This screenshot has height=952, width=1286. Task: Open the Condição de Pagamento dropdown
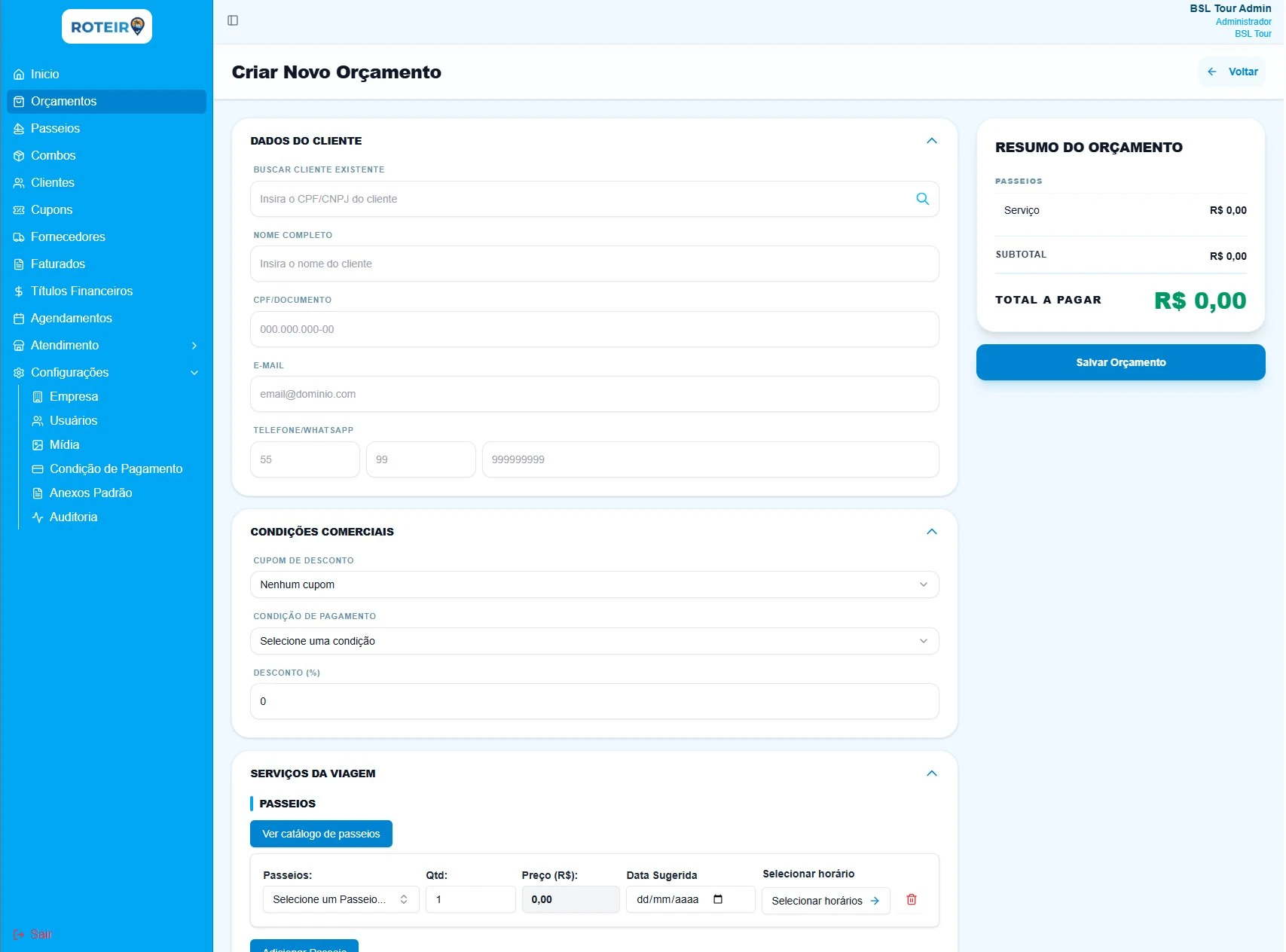[594, 641]
